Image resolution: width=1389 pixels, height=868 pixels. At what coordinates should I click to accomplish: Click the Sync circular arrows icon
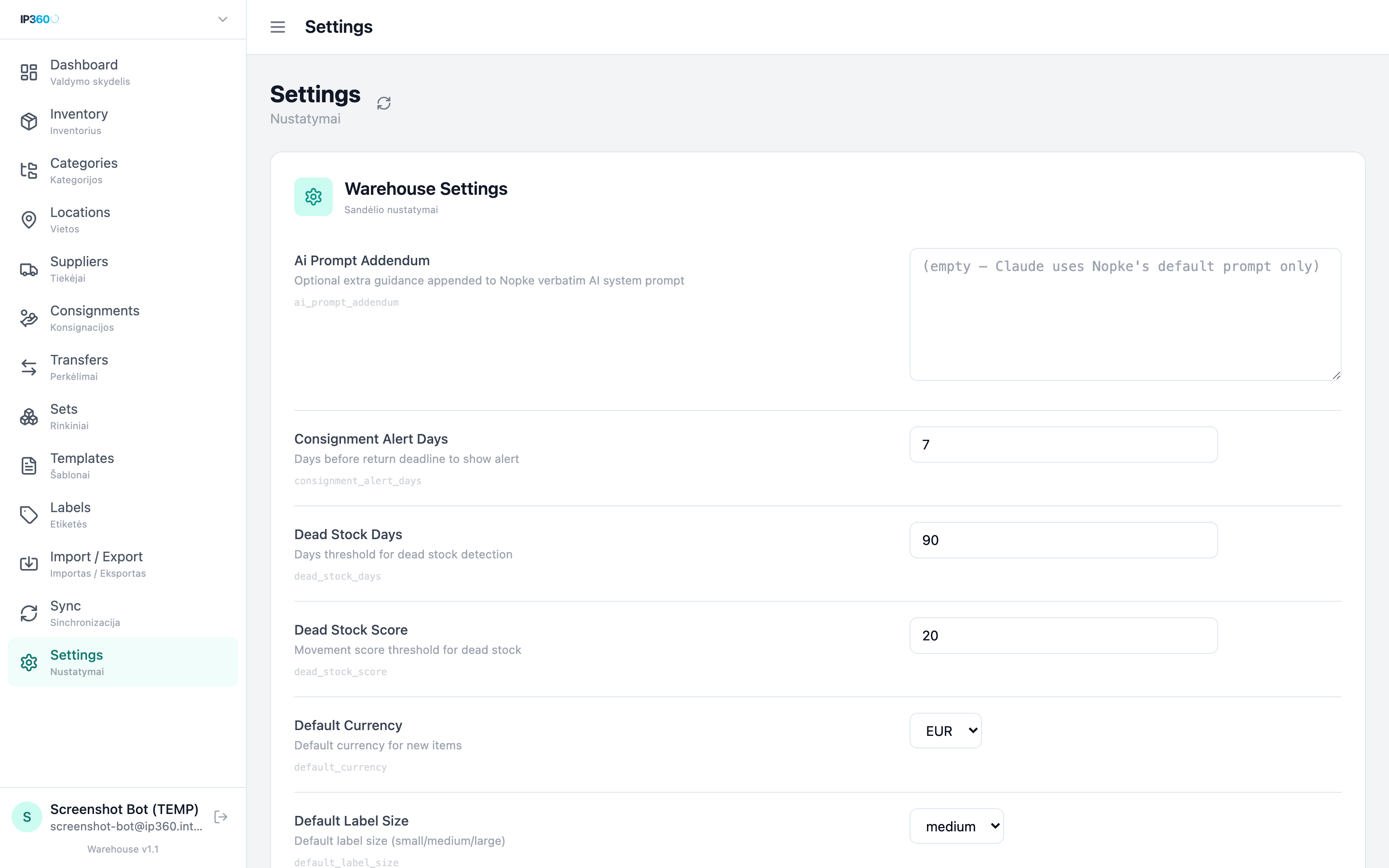pyautogui.click(x=29, y=613)
